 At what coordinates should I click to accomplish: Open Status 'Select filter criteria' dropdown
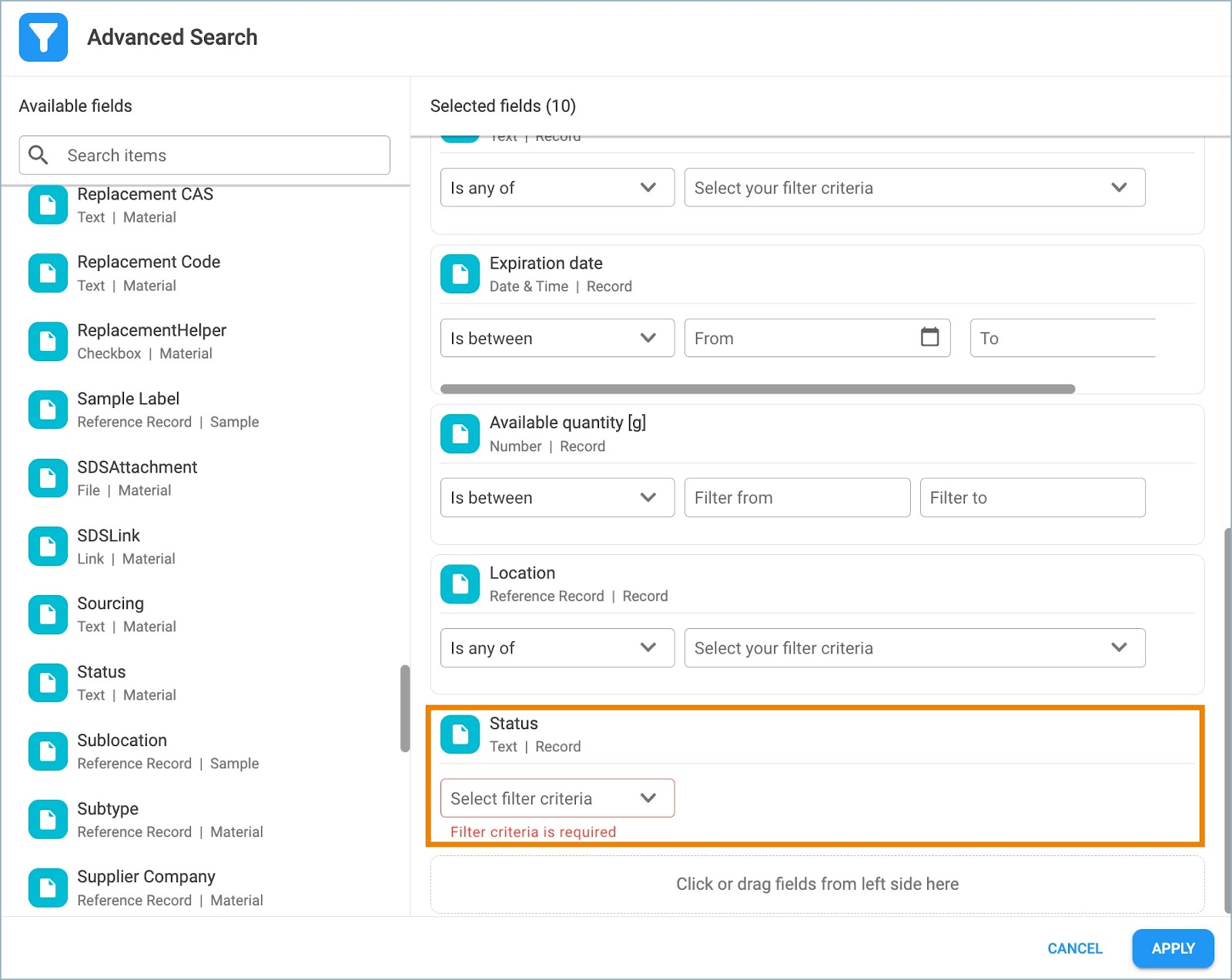[557, 798]
